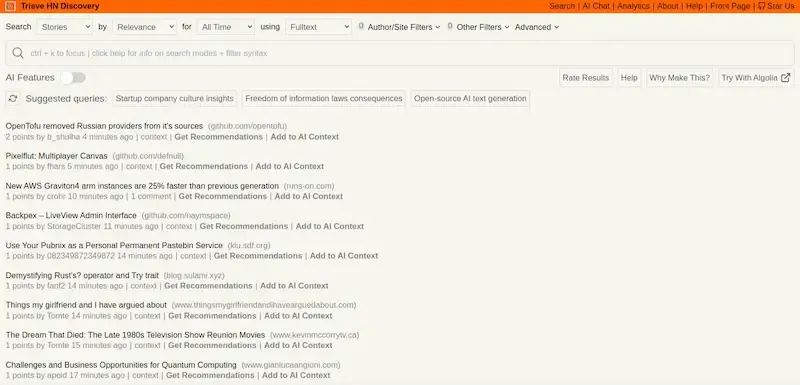800x385 pixels.
Task: Select Freedom of information laws consequences query
Action: [x=323, y=98]
